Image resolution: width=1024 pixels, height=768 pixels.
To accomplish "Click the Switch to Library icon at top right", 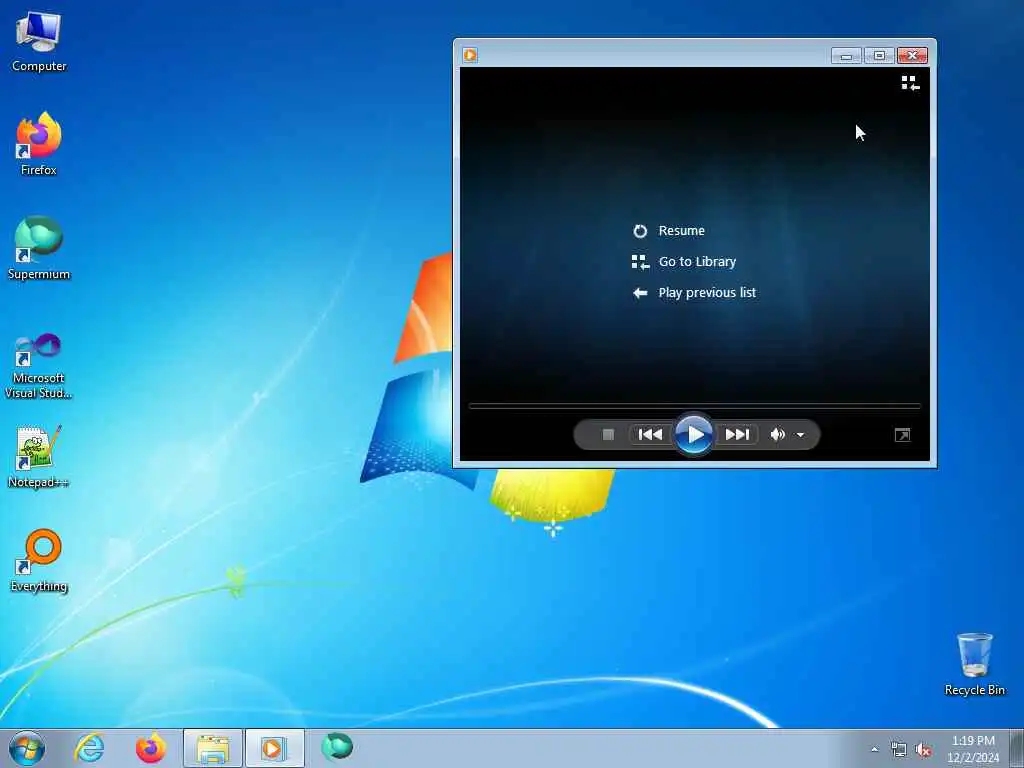I will [910, 83].
